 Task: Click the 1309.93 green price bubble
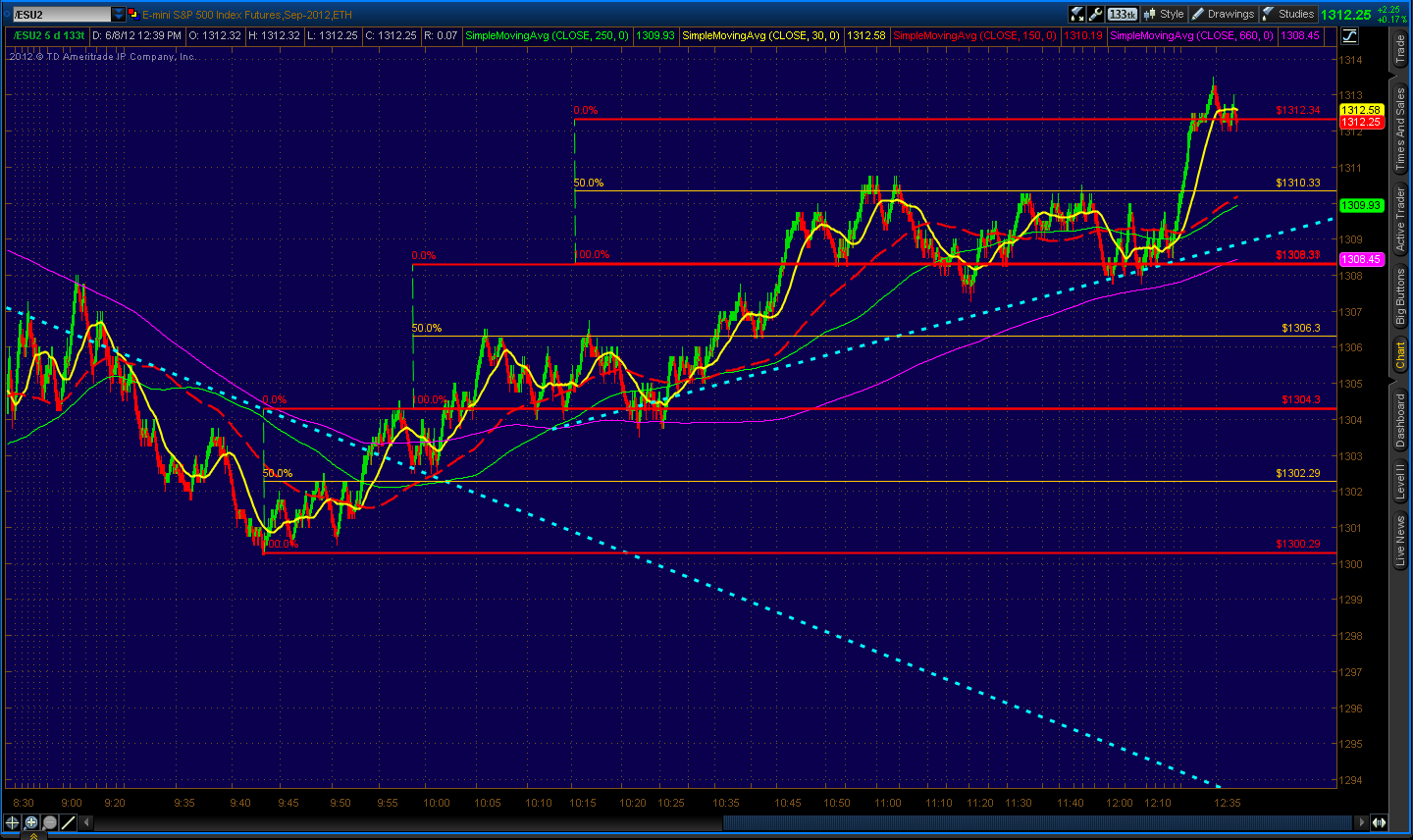coord(1361,205)
